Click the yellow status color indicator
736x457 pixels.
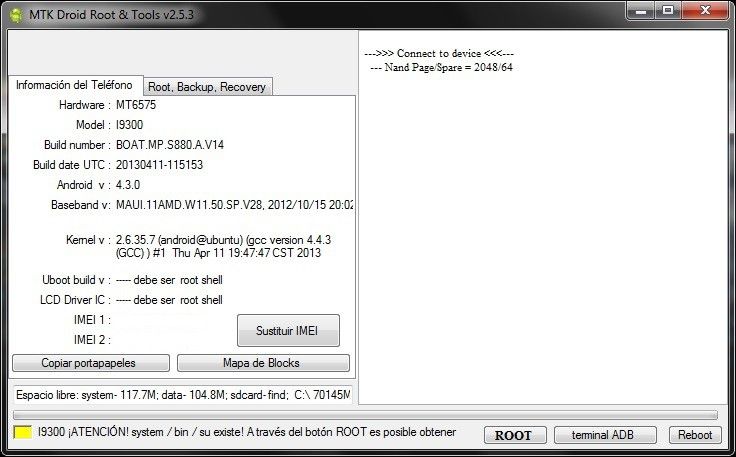[23, 432]
